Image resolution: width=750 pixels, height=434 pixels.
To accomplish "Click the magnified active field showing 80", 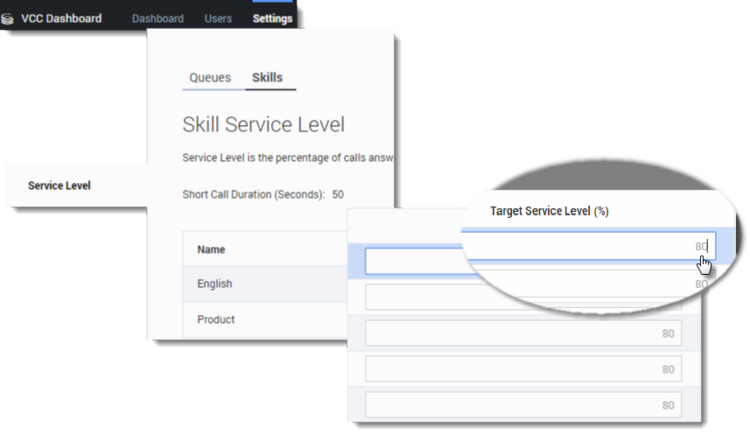I will (x=591, y=246).
